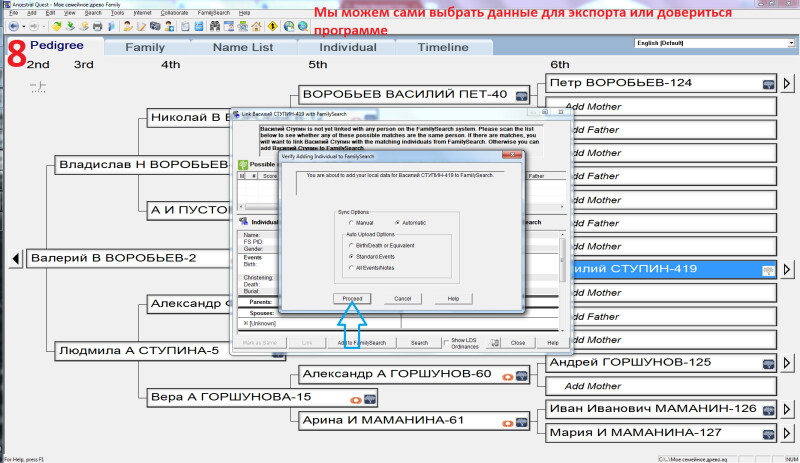Image resolution: width=800 pixels, height=463 pixels.
Task: Click the Proceed button
Action: 352,299
